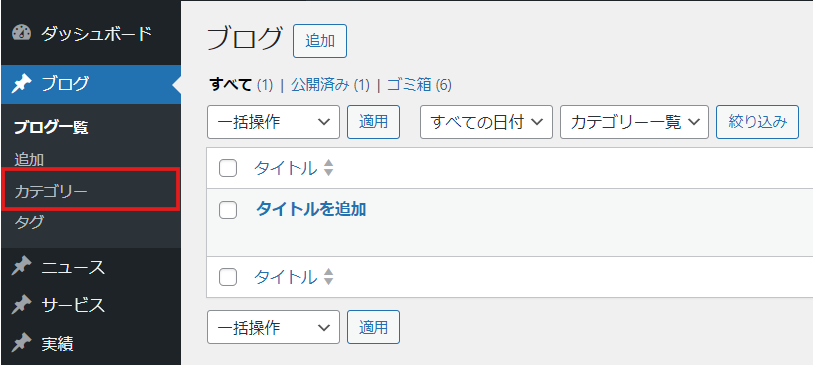
Task: Click the pin icon beside ニュース
Action: click(x=21, y=267)
